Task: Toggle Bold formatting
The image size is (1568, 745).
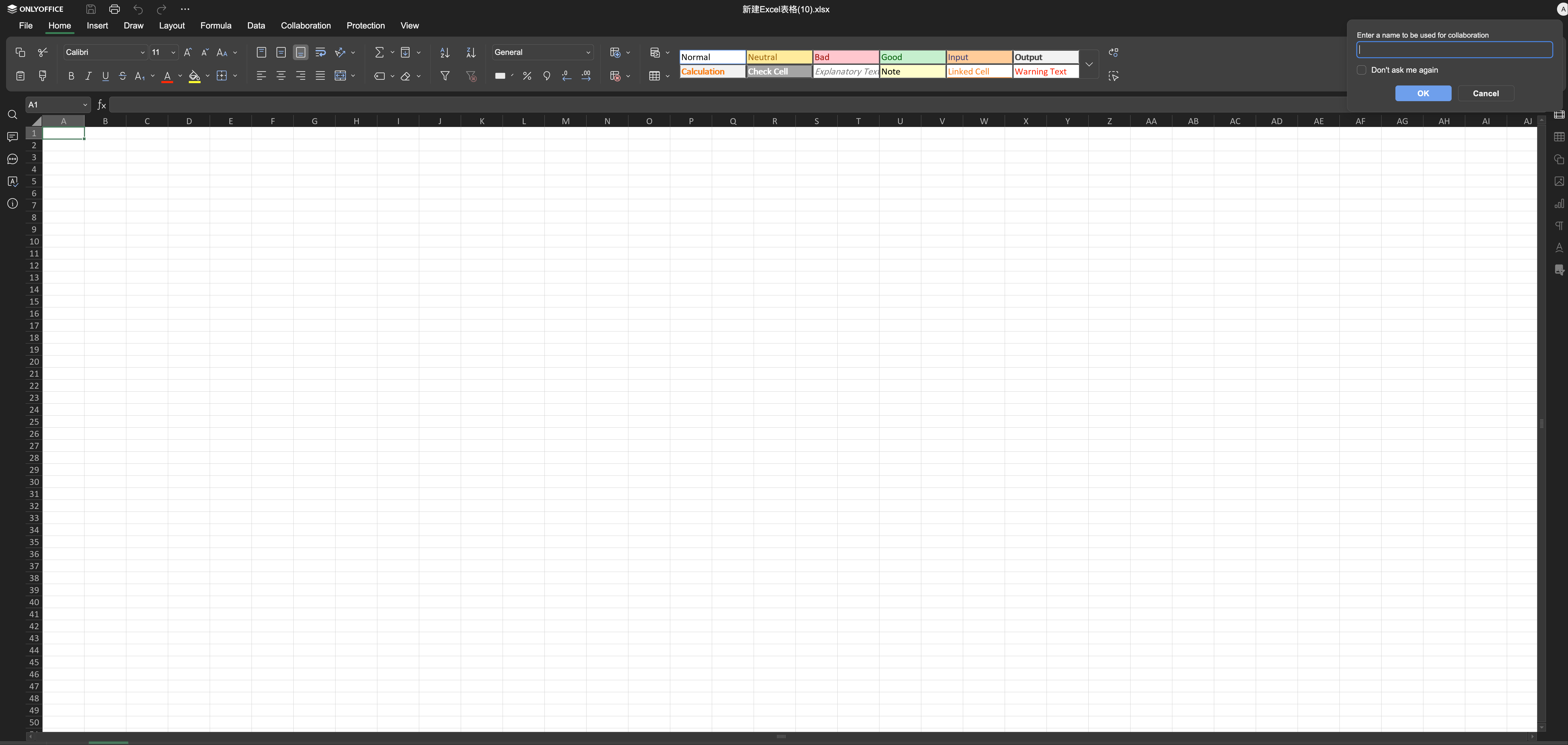Action: 71,76
